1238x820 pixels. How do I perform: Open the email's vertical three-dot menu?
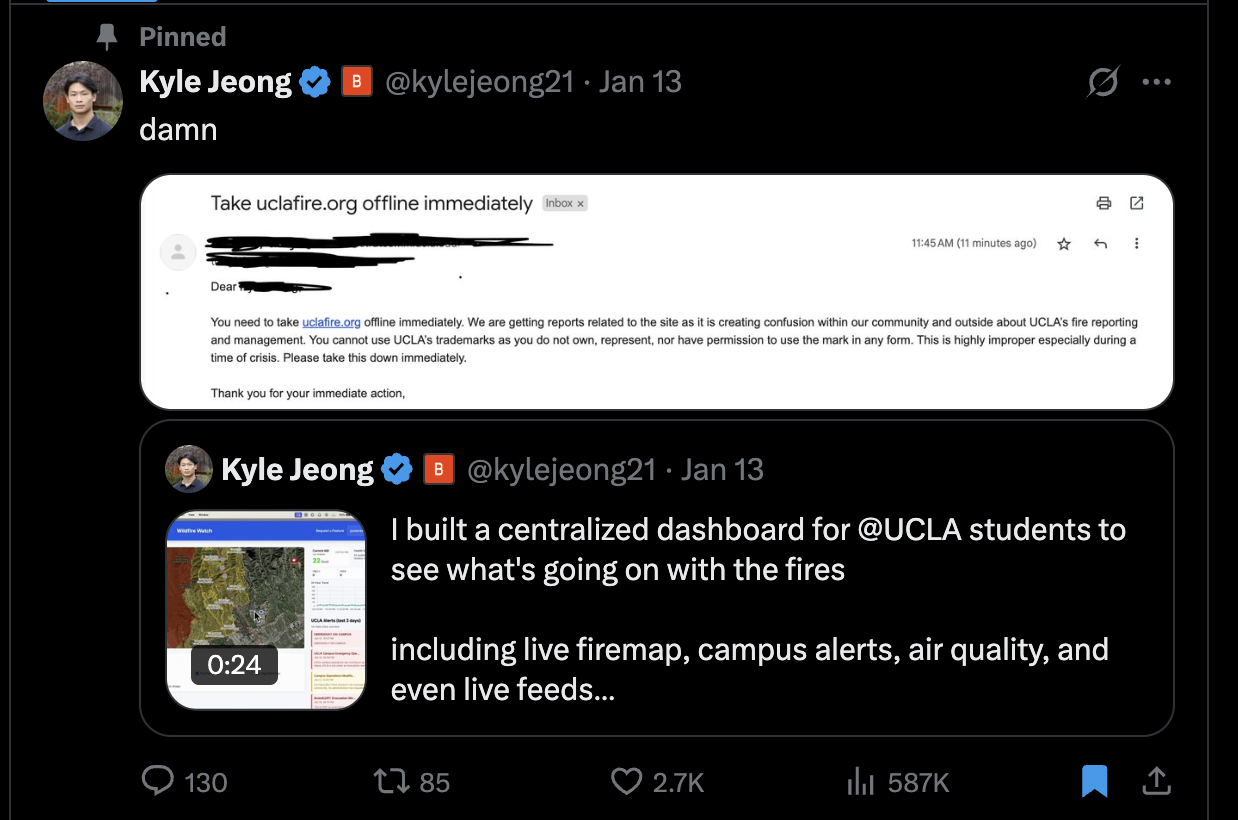pyautogui.click(x=1136, y=243)
